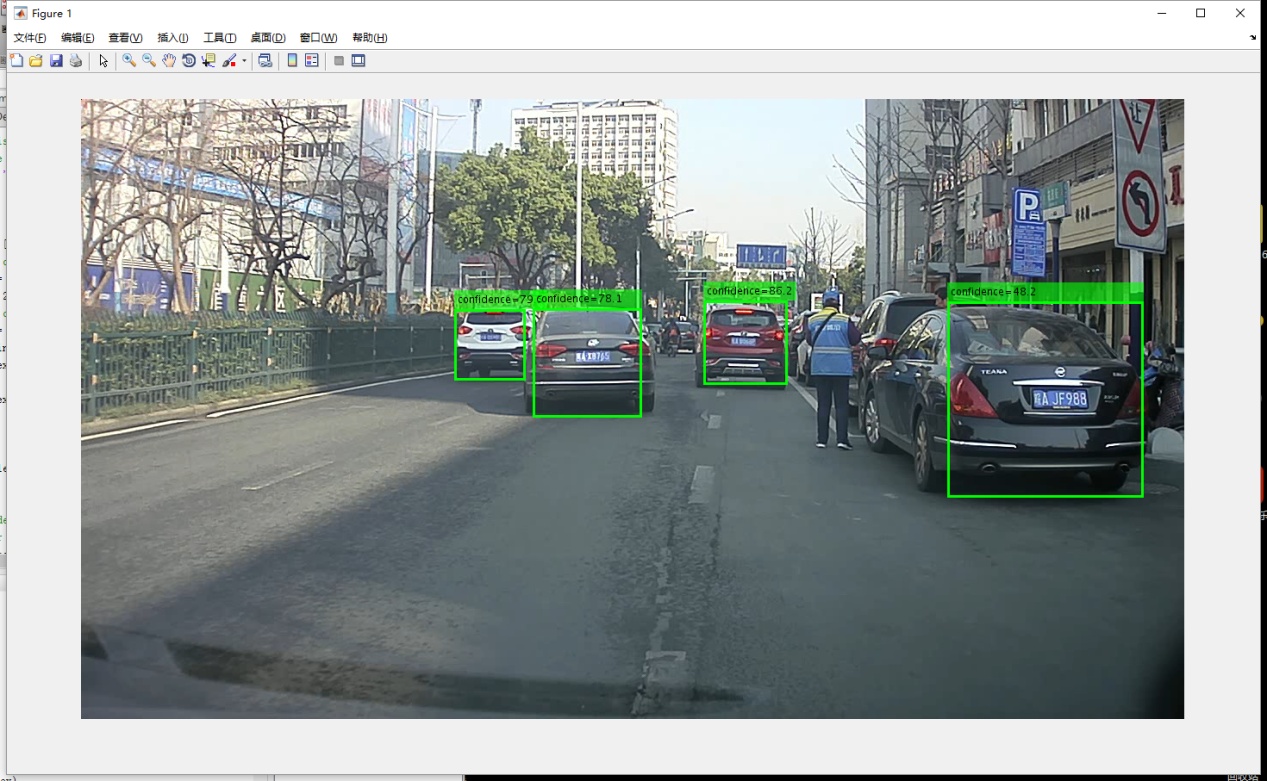Open the 窗口(W) menu

point(319,38)
